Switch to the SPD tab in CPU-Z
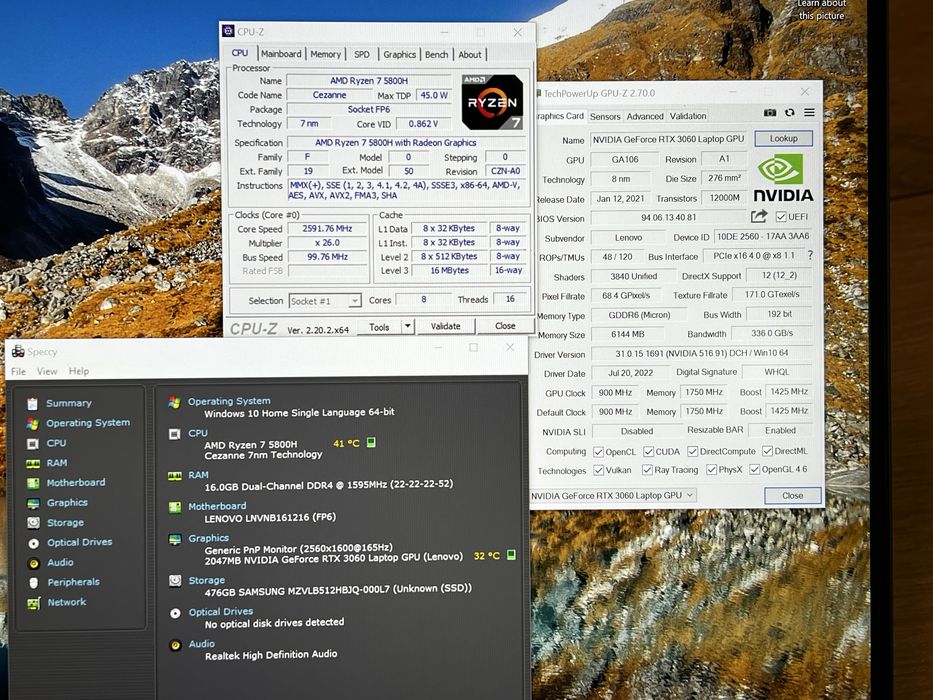933x700 pixels. tap(362, 54)
